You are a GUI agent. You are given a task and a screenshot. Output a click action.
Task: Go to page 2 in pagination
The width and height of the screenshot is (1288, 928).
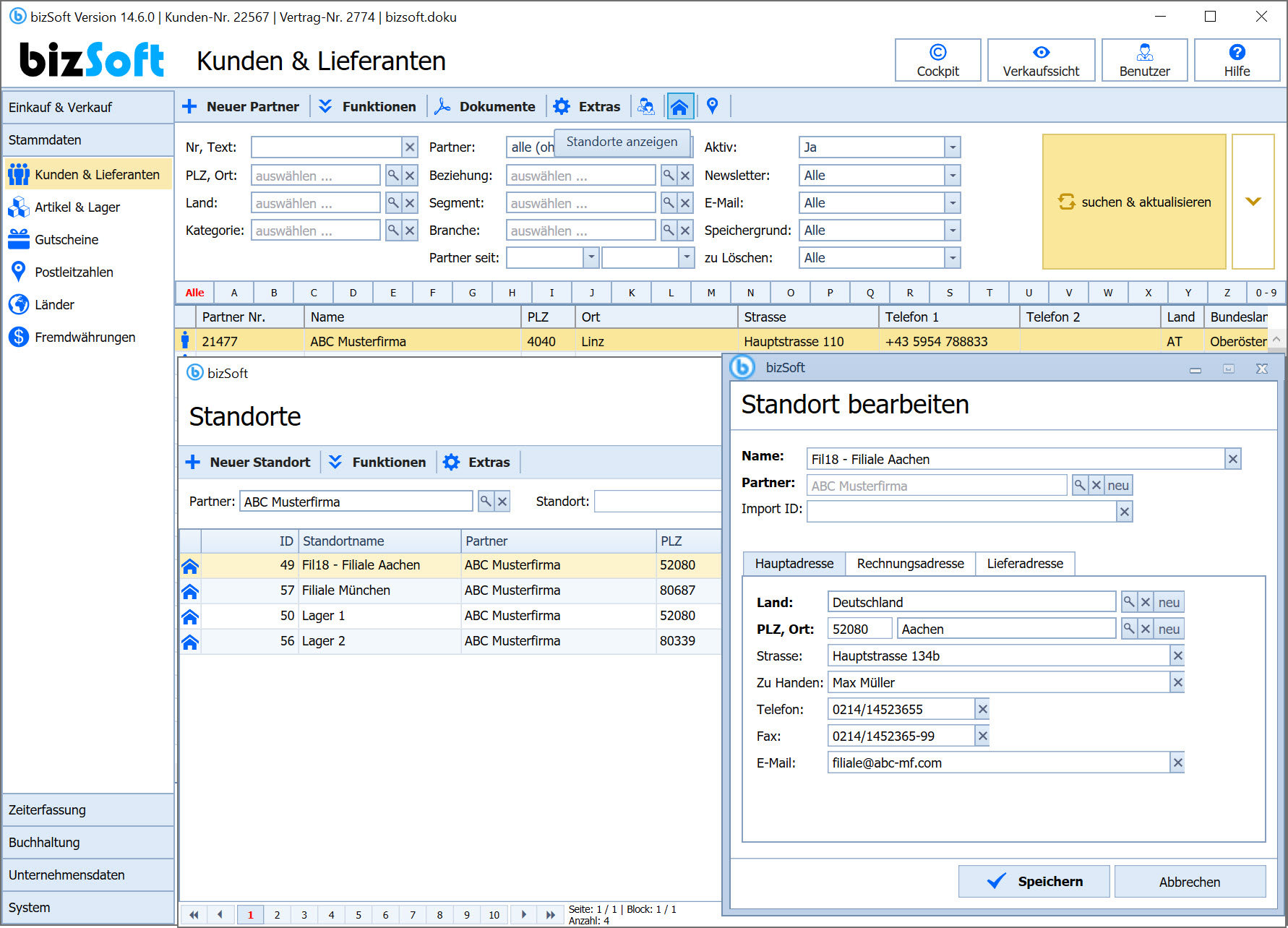pyautogui.click(x=277, y=915)
